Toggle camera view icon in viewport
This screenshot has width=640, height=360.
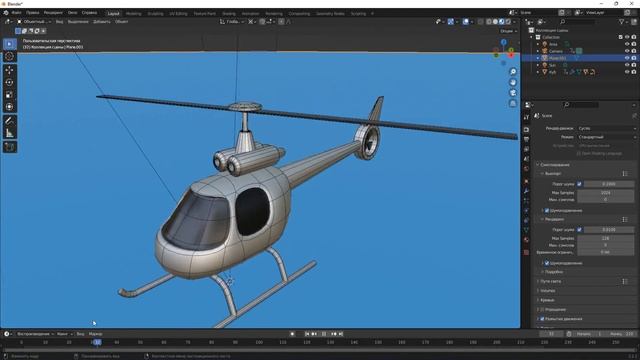[513, 93]
